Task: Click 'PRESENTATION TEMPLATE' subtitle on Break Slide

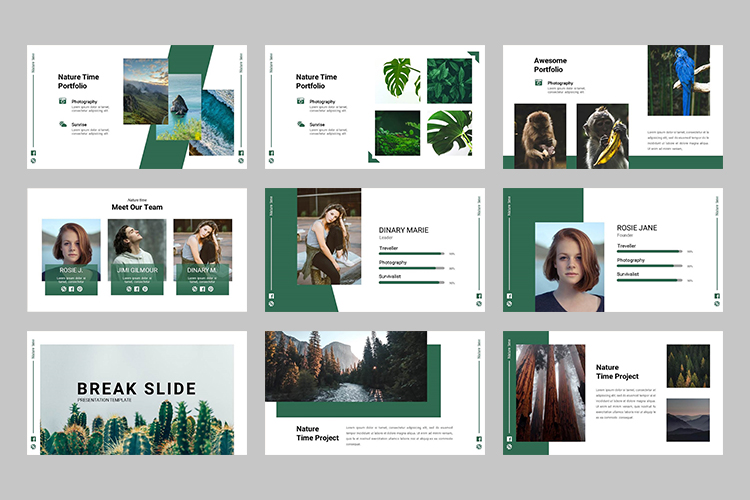Action: coord(104,400)
